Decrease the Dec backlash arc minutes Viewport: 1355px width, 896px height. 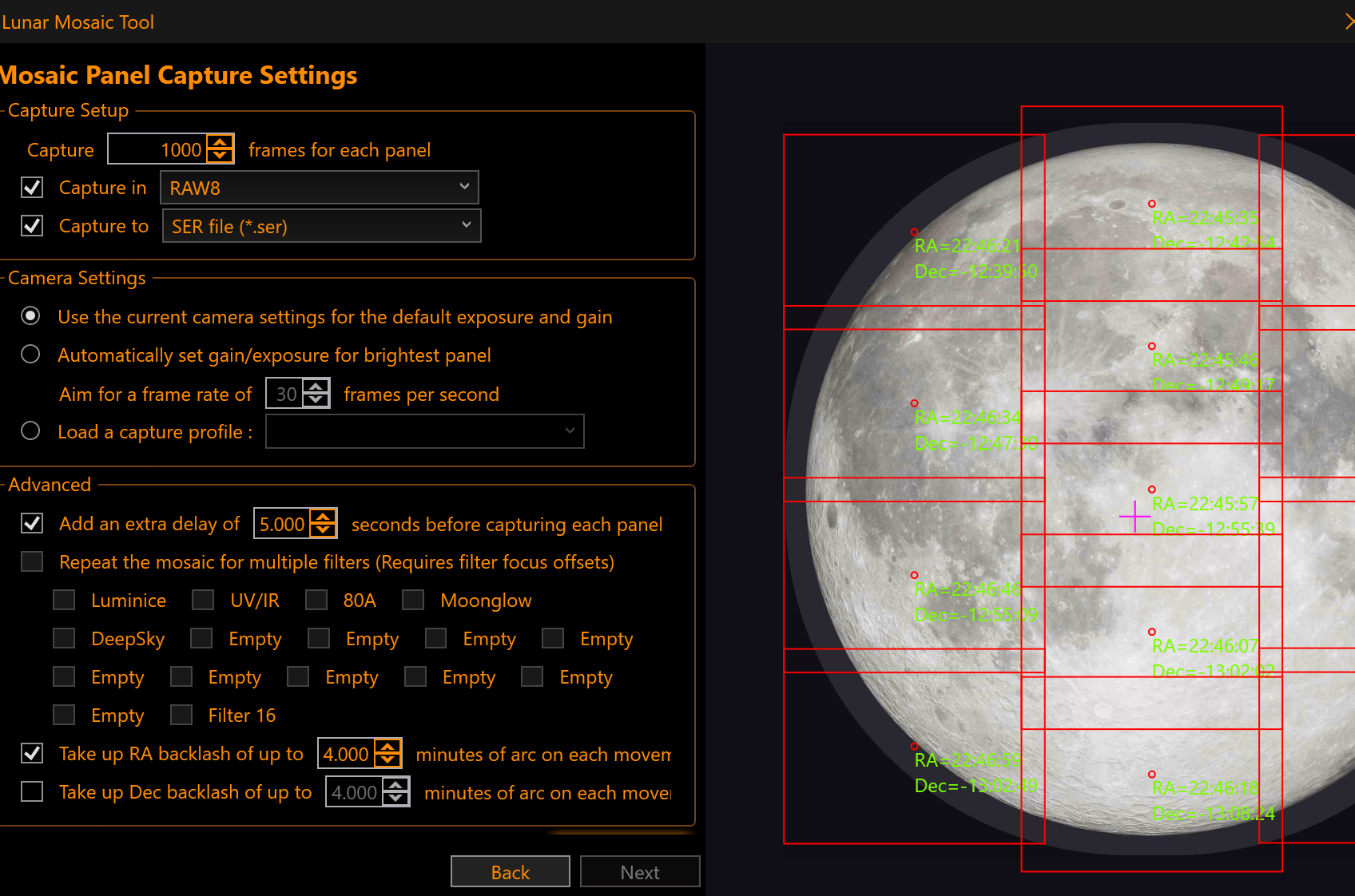pyautogui.click(x=395, y=799)
